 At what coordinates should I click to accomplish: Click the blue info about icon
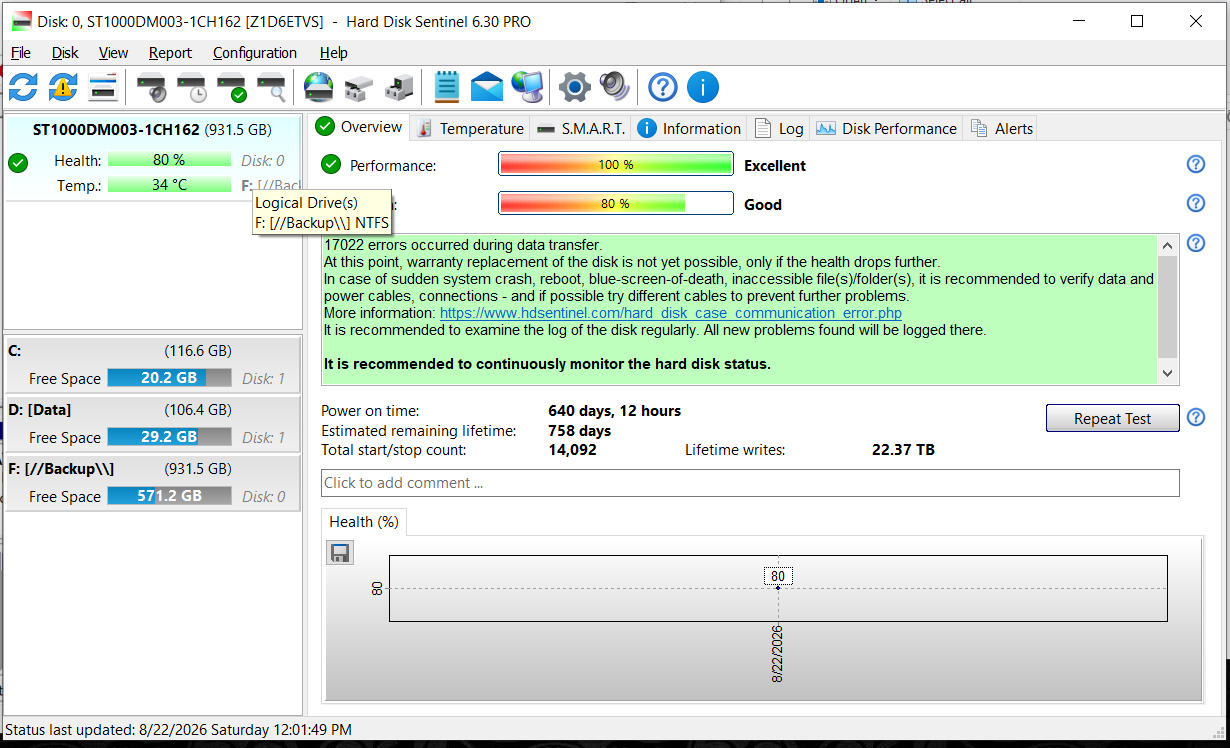[703, 87]
